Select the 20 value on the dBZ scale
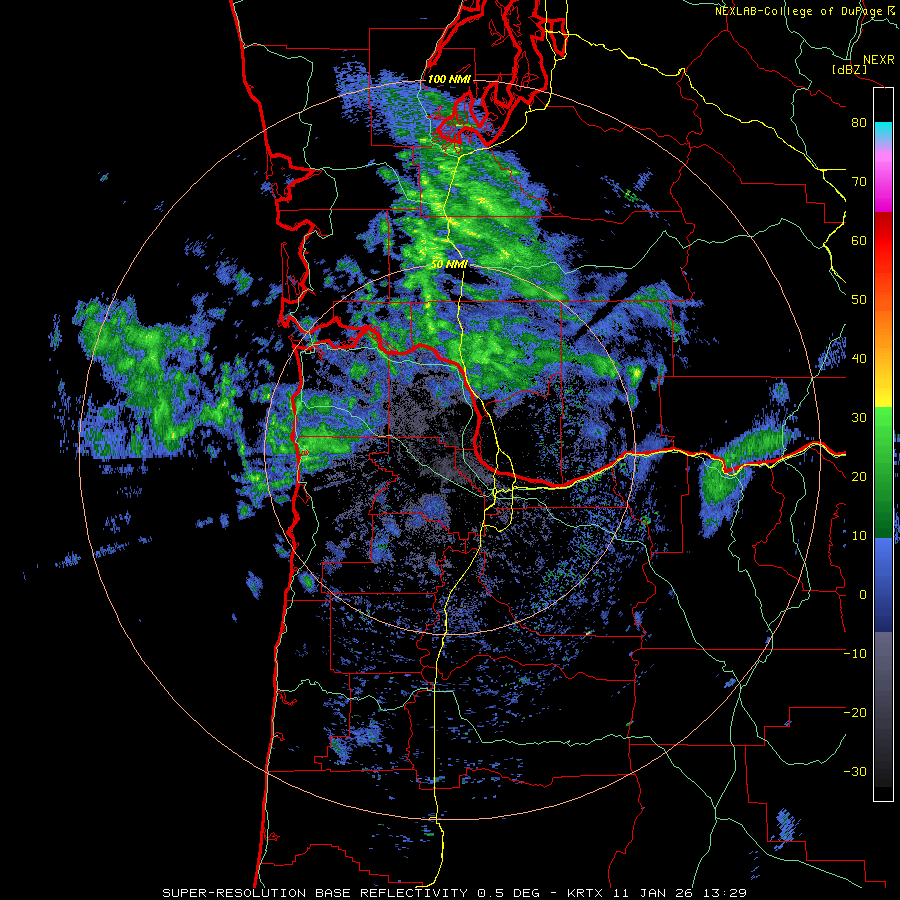900x900 pixels. coord(859,477)
